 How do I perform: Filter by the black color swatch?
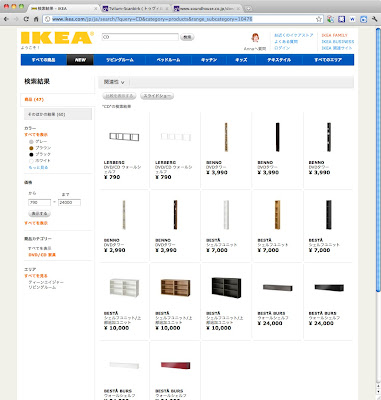tap(31, 155)
